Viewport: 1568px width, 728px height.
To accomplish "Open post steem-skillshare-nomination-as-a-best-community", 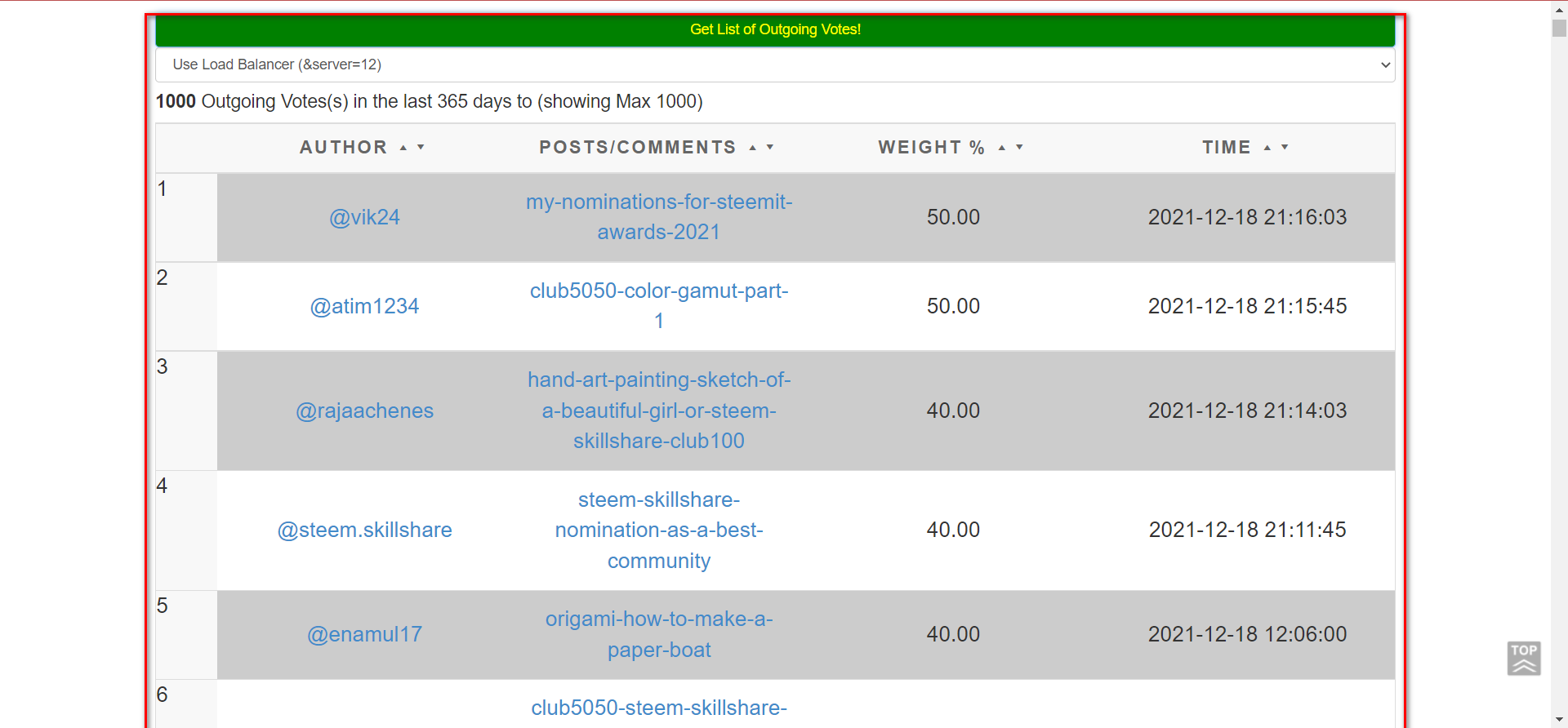I will click(659, 530).
